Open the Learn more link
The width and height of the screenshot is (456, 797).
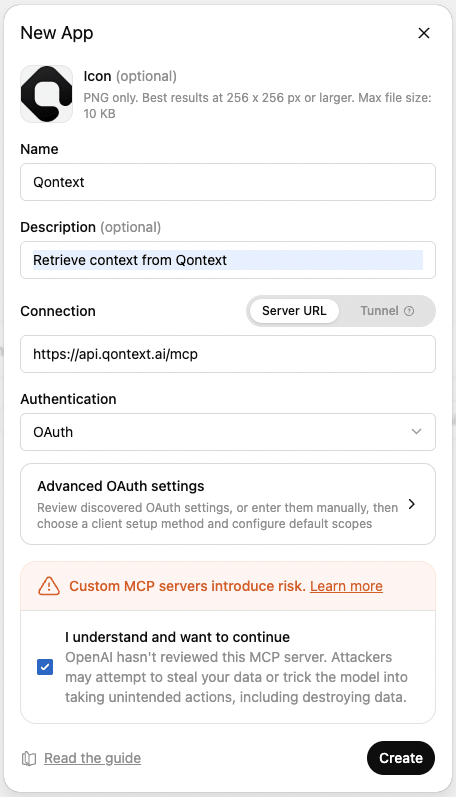(x=346, y=586)
